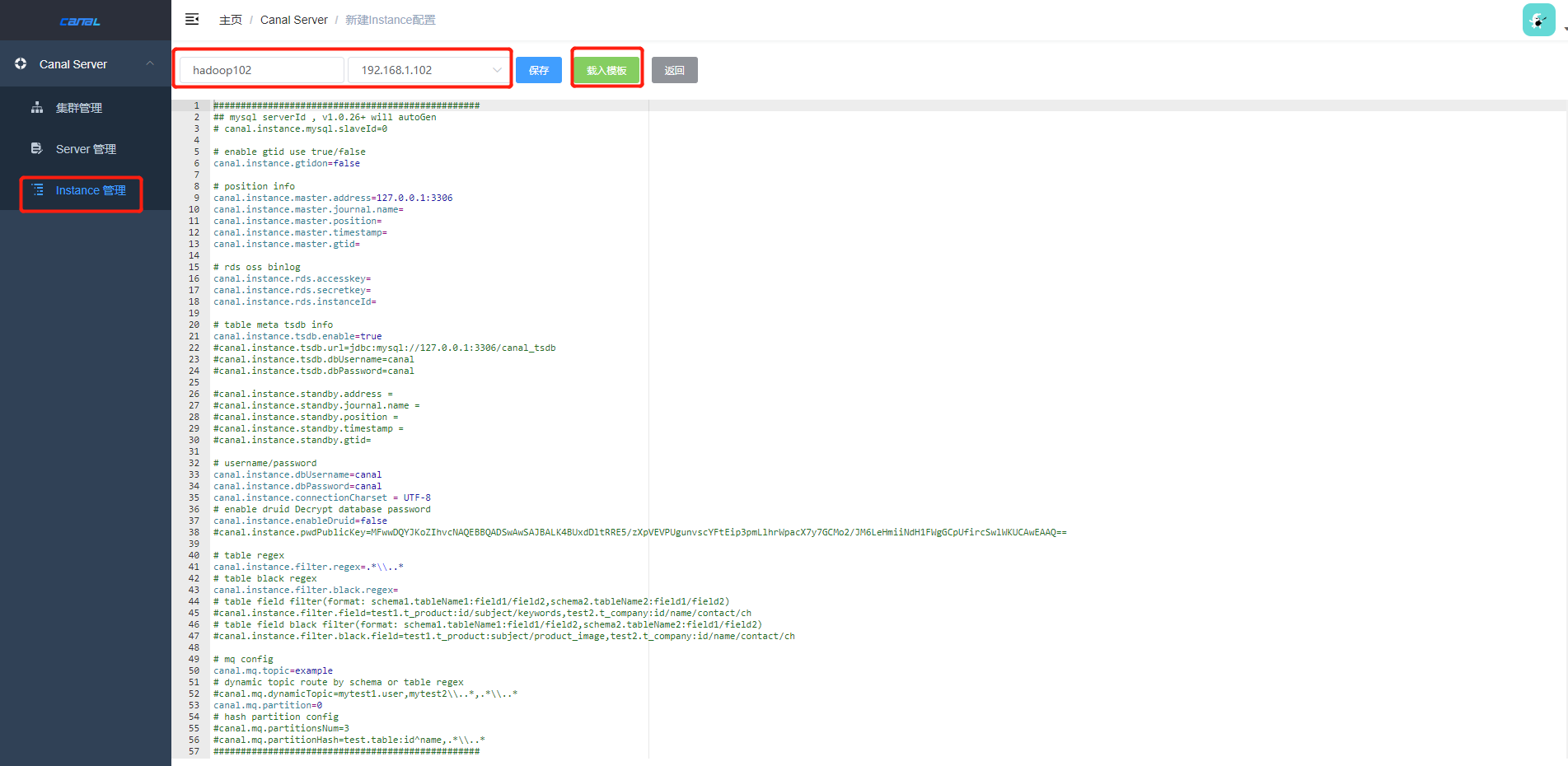The image size is (1568, 766).
Task: Click 新建Instance配置 breadcrumb text
Action: (x=391, y=20)
